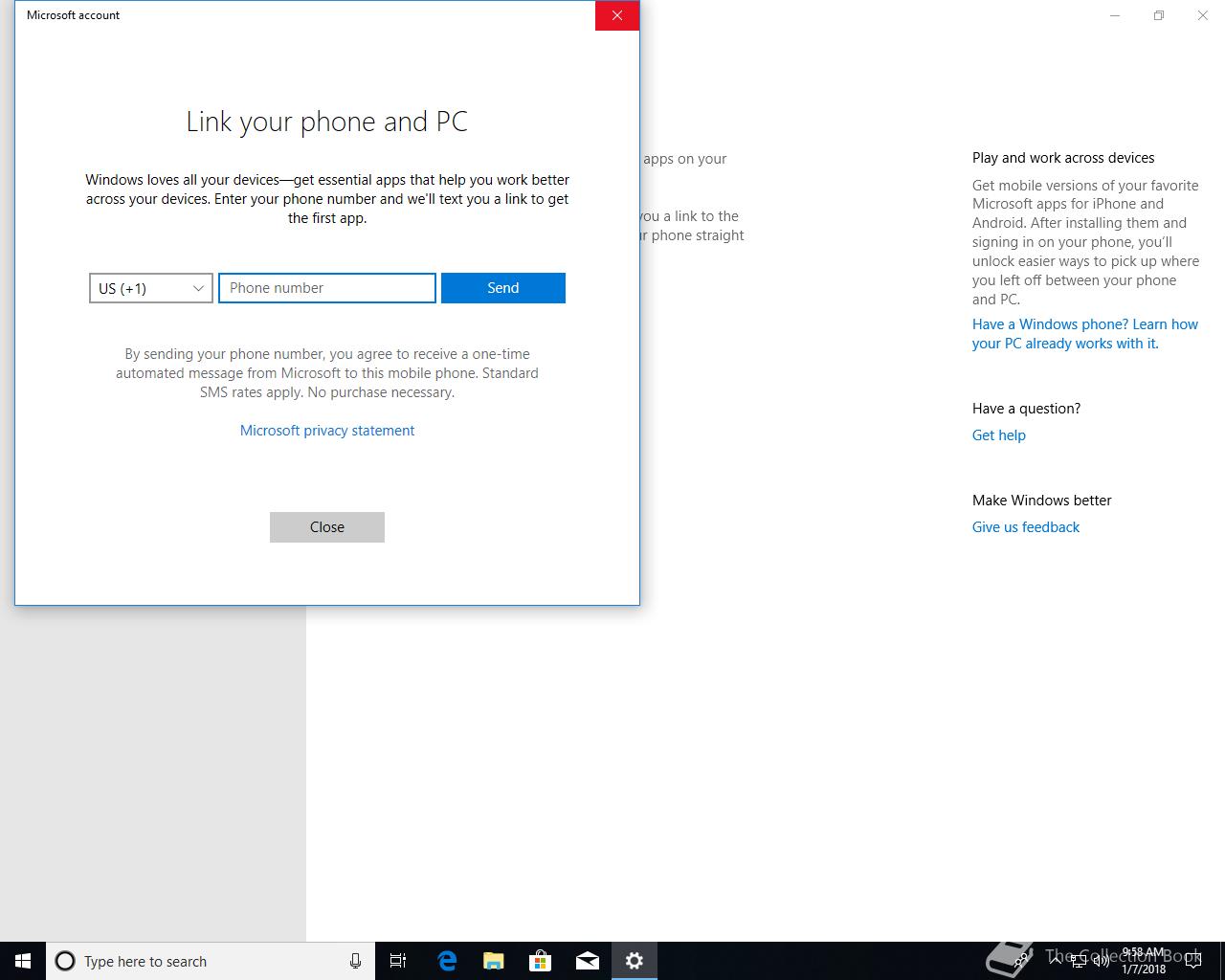The height and width of the screenshot is (980, 1225).
Task: Open the Microsoft Store taskbar icon
Action: pos(541,961)
